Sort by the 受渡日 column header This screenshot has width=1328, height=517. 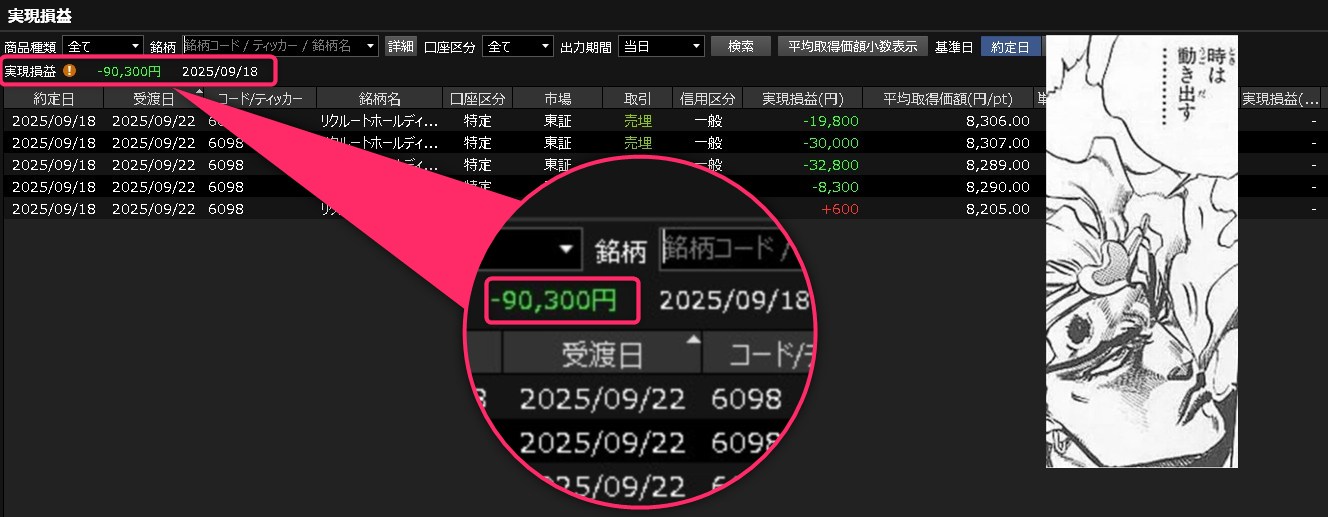pos(154,98)
